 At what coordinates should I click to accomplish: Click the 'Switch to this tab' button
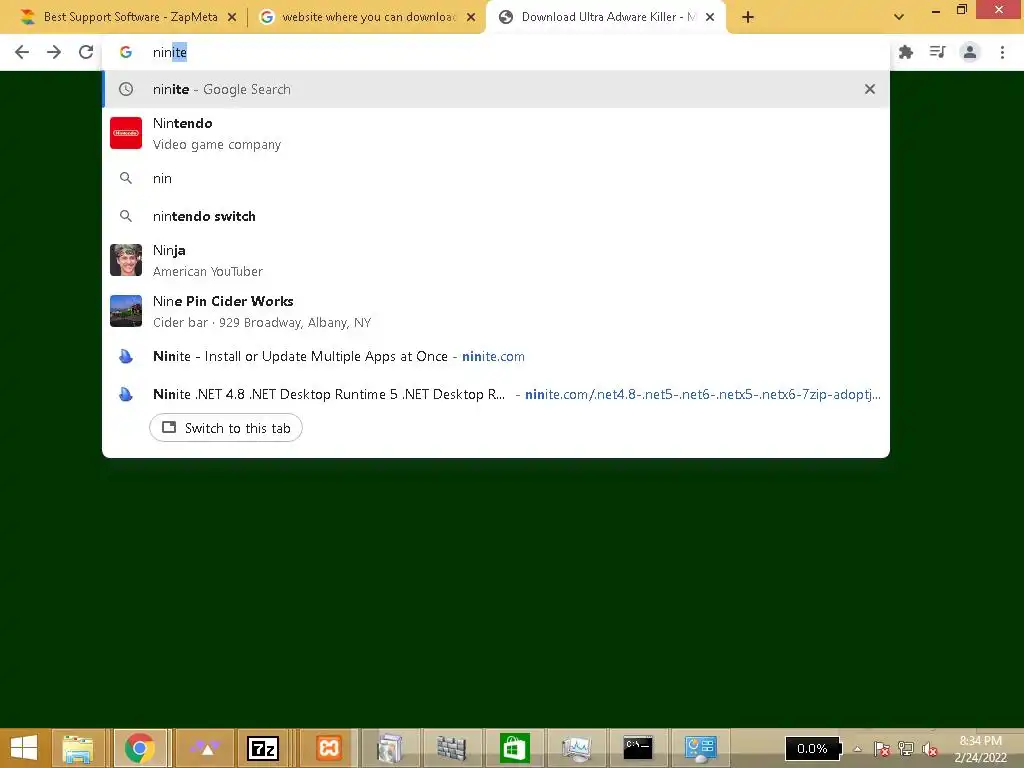(226, 428)
